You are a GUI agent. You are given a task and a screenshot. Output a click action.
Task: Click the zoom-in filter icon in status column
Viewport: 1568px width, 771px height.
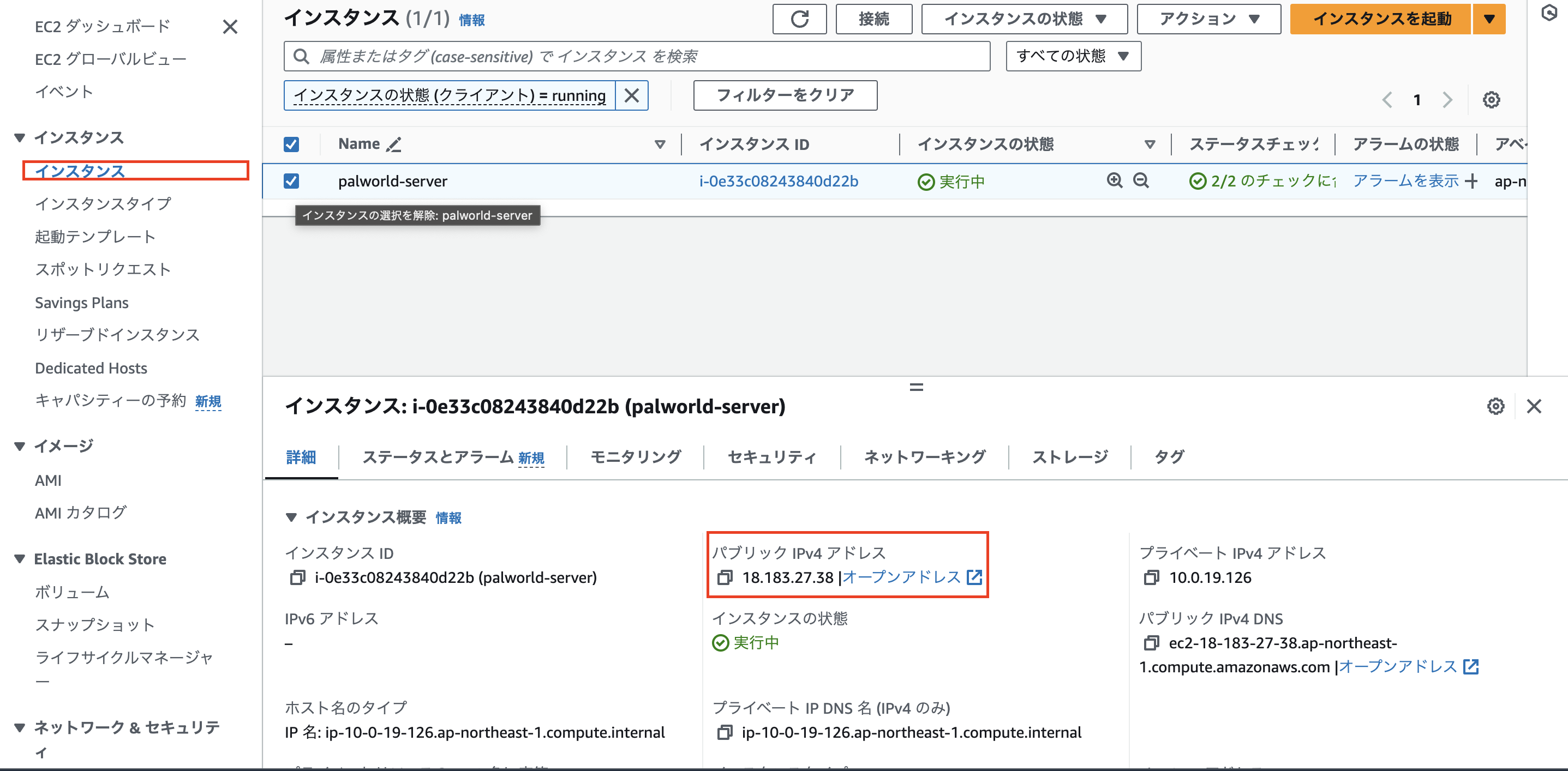point(1114,180)
